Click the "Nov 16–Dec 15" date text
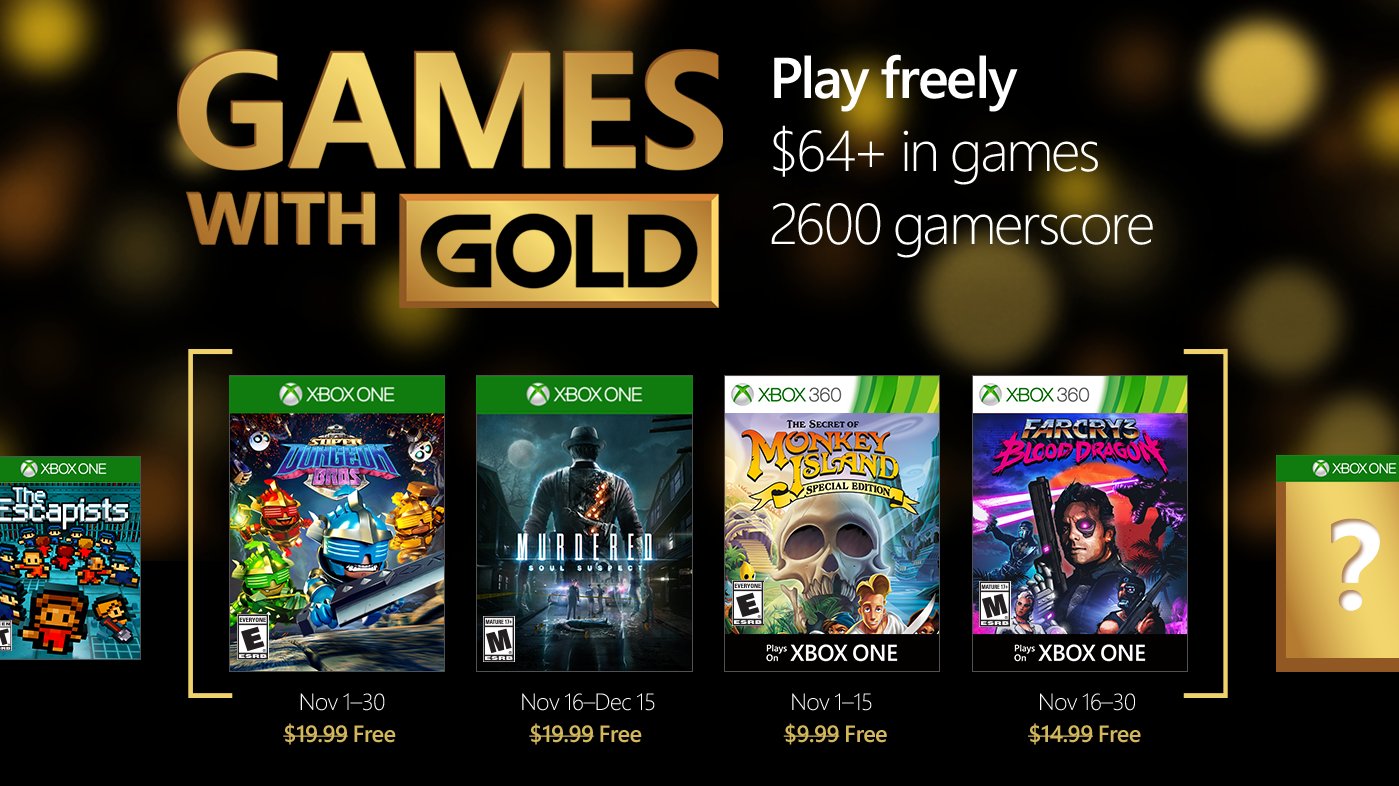 588,703
